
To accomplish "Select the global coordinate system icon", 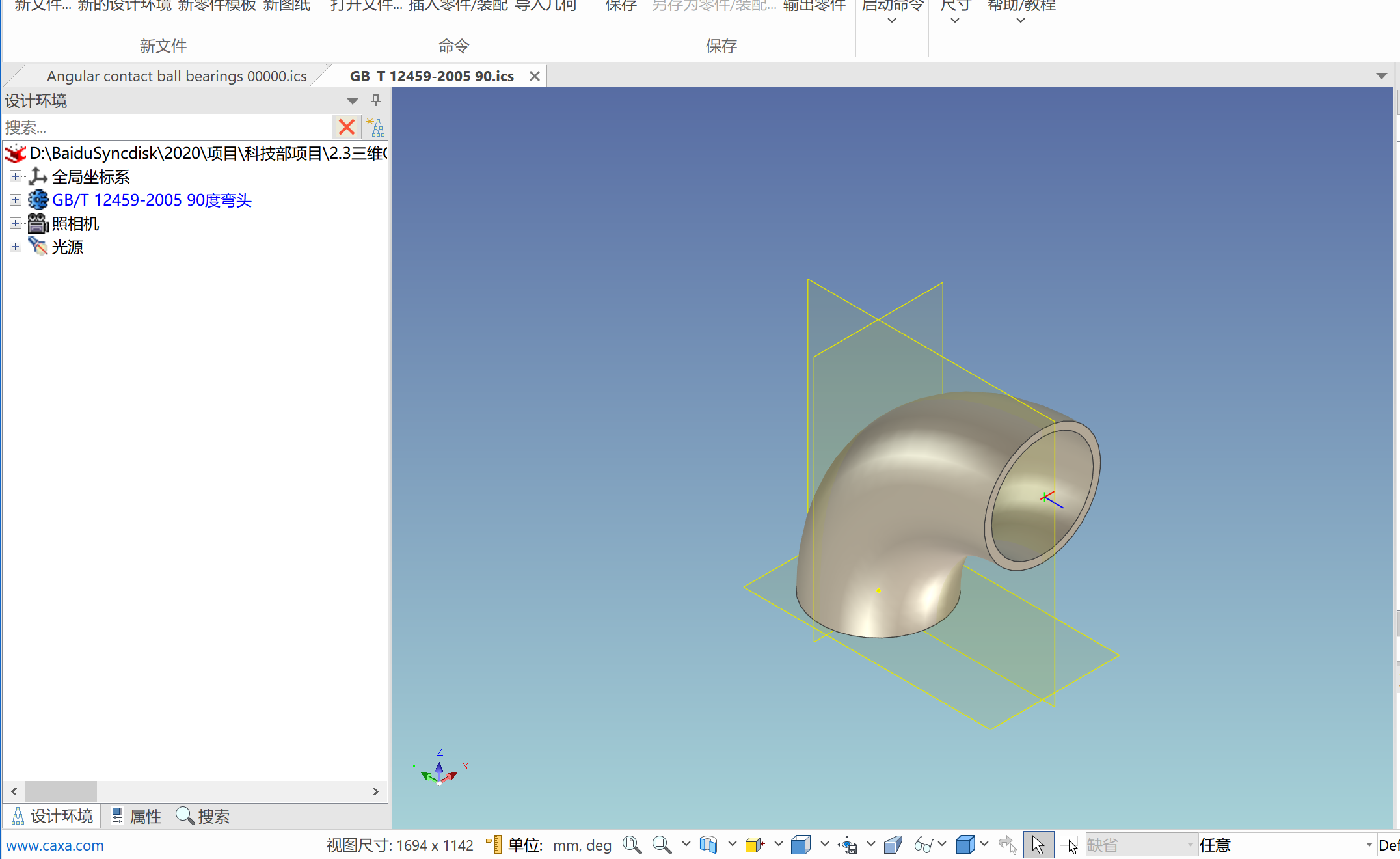I will (38, 176).
